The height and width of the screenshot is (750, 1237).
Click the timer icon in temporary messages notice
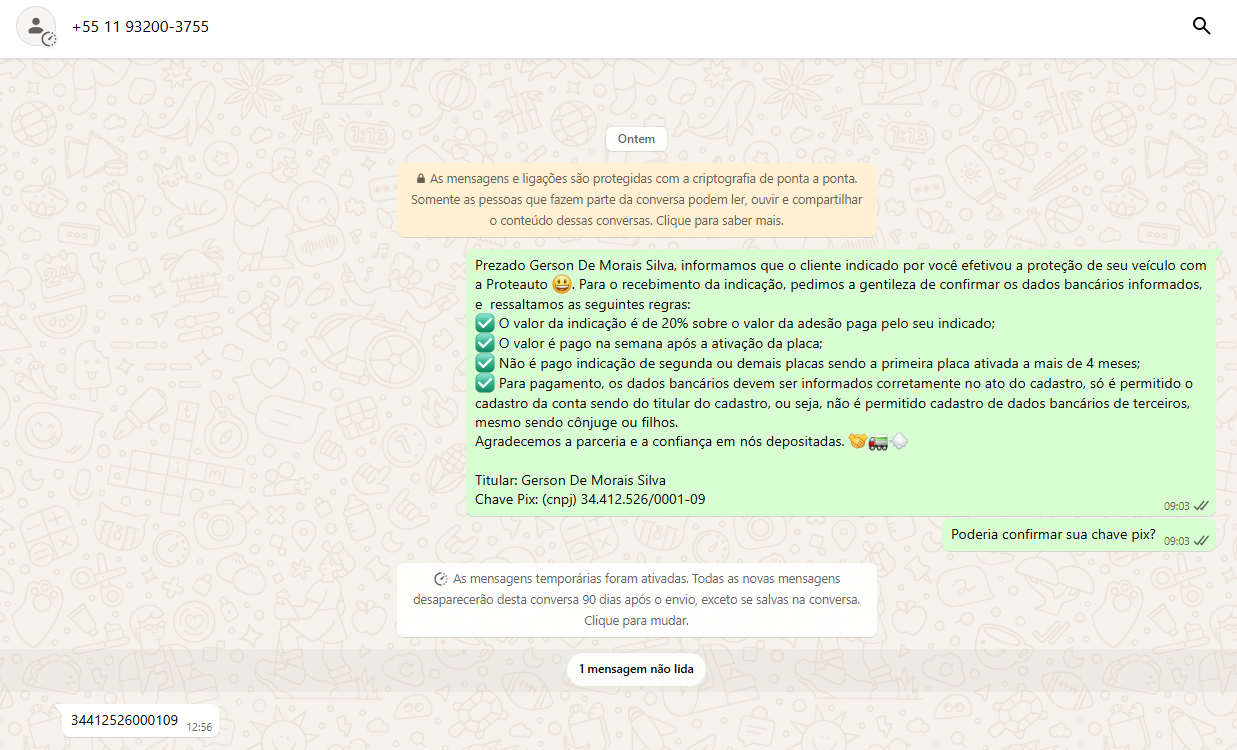point(440,579)
